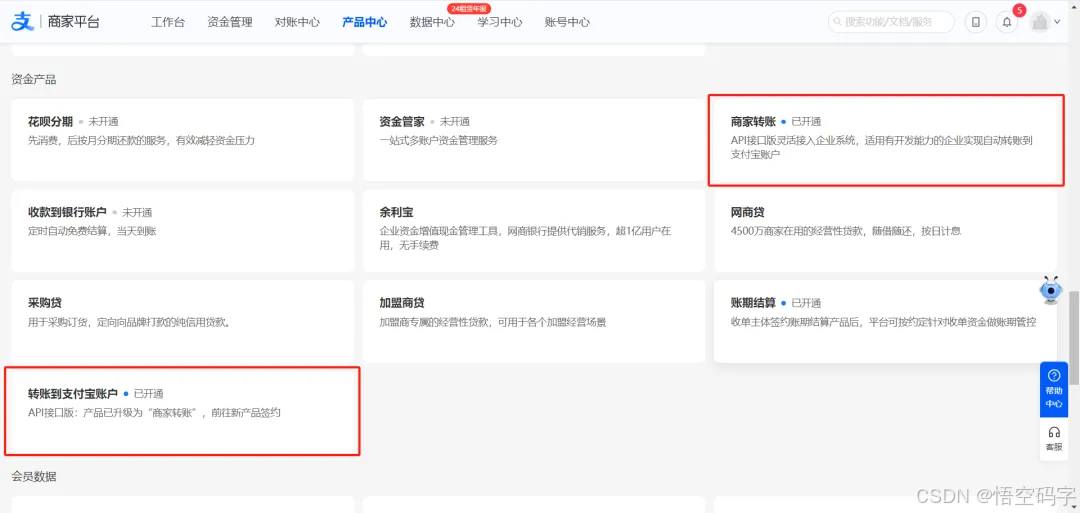Viewport: 1080px width, 513px height.
Task: Click 未开通 status beside 资金管家
Action: click(455, 122)
